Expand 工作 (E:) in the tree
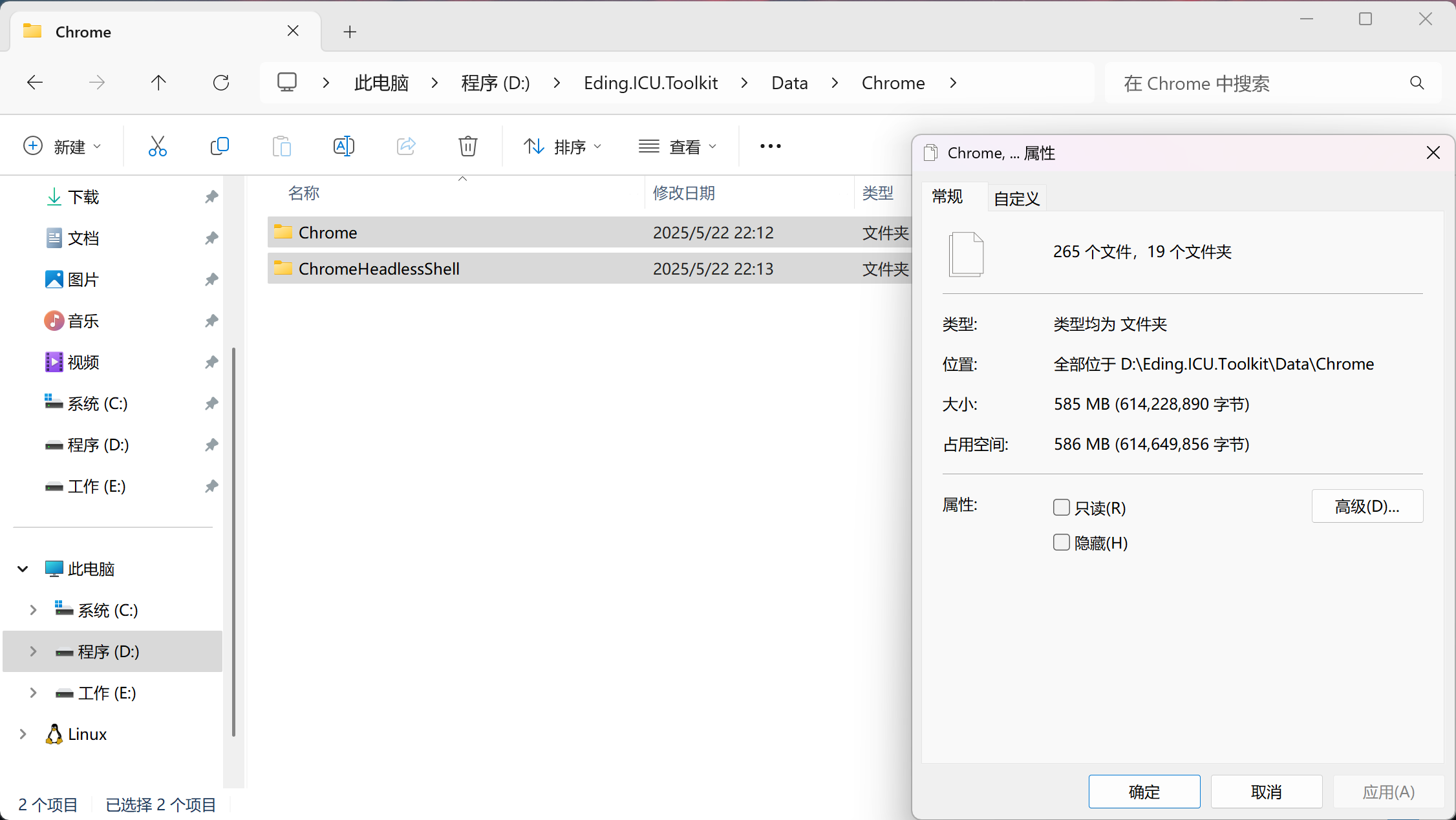 [x=33, y=693]
